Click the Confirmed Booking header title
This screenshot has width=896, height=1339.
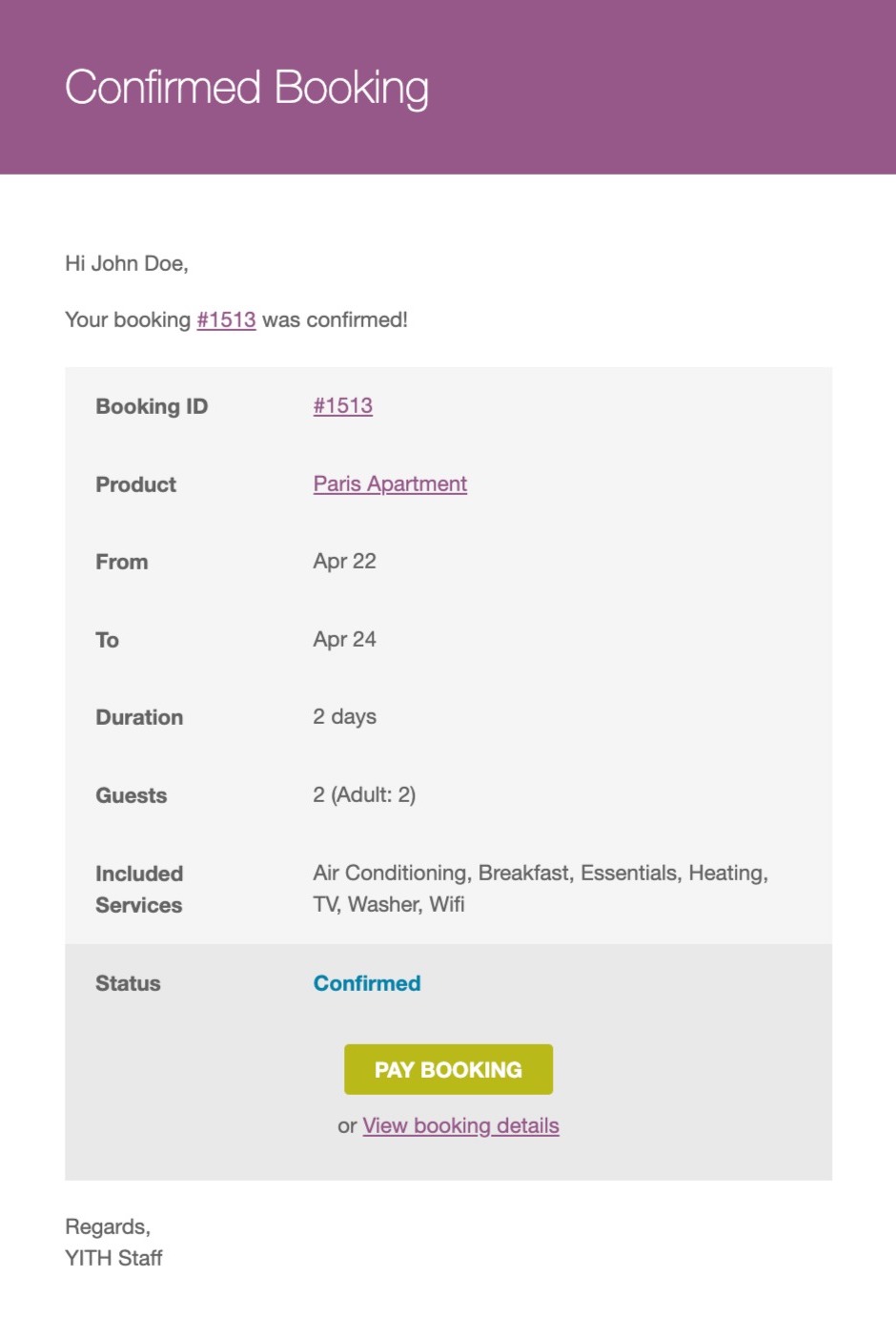[x=246, y=88]
